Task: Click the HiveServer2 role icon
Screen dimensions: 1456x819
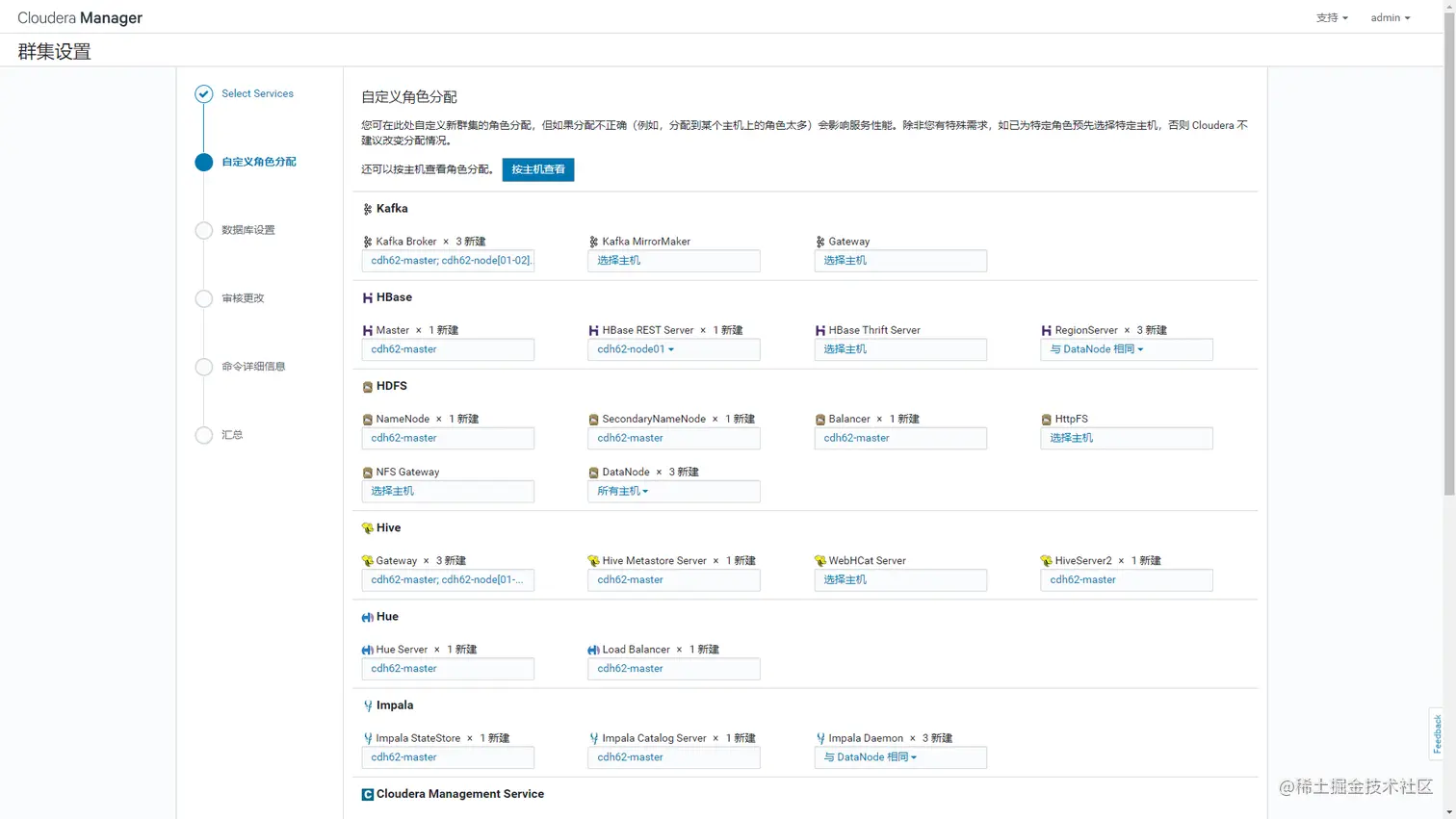Action: pos(1046,561)
